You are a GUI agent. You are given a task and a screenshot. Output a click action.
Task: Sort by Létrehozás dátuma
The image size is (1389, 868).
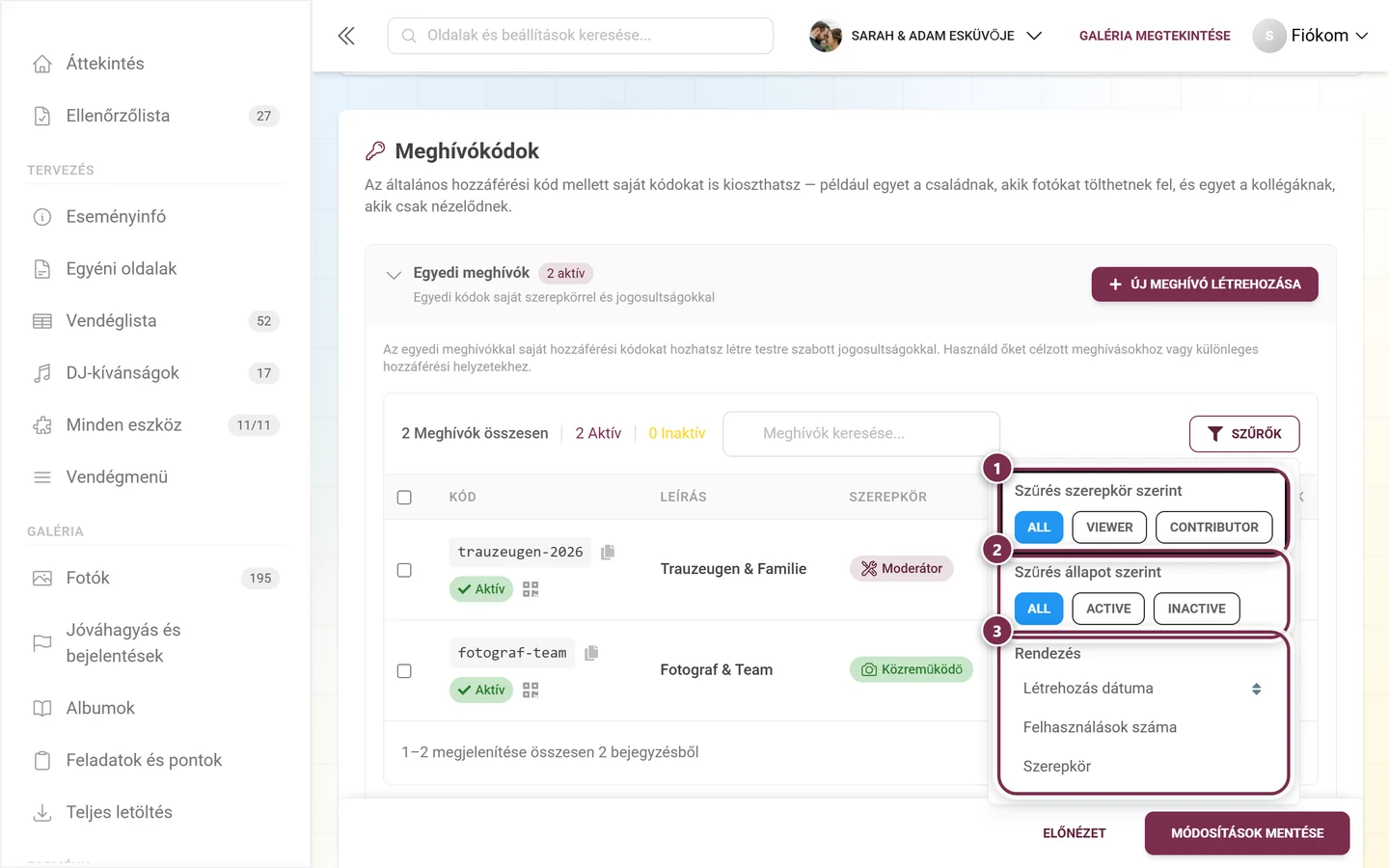tap(1142, 689)
